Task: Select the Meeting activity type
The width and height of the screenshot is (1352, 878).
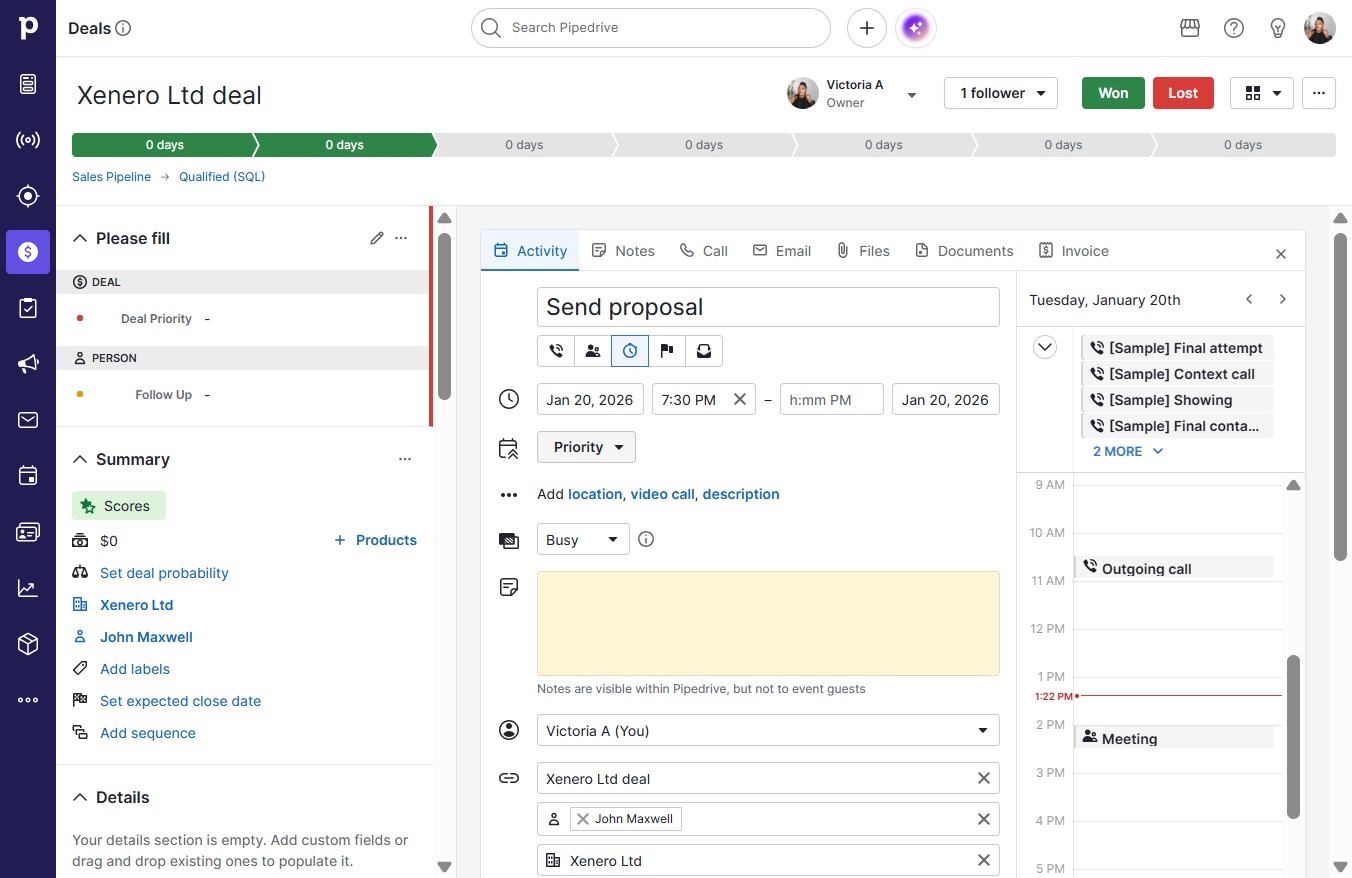Action: click(x=593, y=351)
